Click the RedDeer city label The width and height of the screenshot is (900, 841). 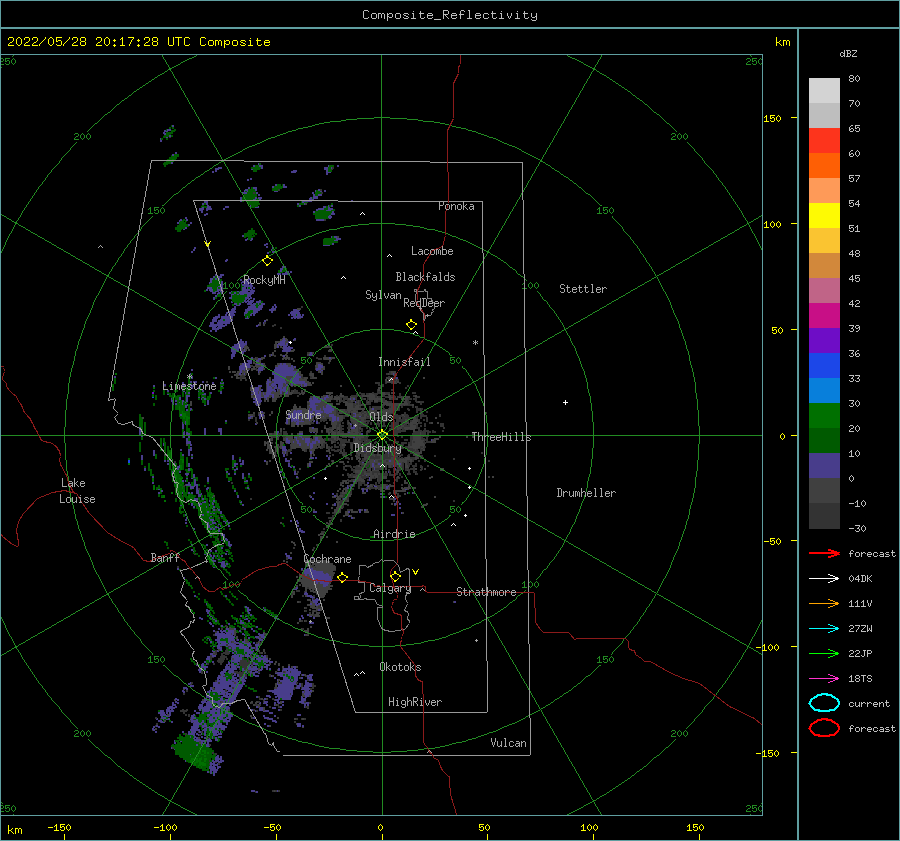pos(424,303)
